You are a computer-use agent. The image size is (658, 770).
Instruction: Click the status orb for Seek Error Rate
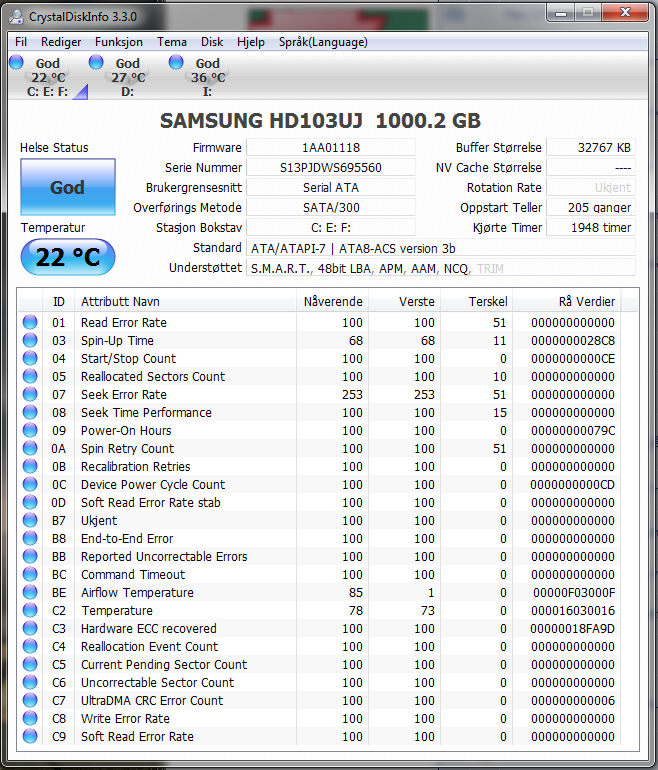[30, 394]
